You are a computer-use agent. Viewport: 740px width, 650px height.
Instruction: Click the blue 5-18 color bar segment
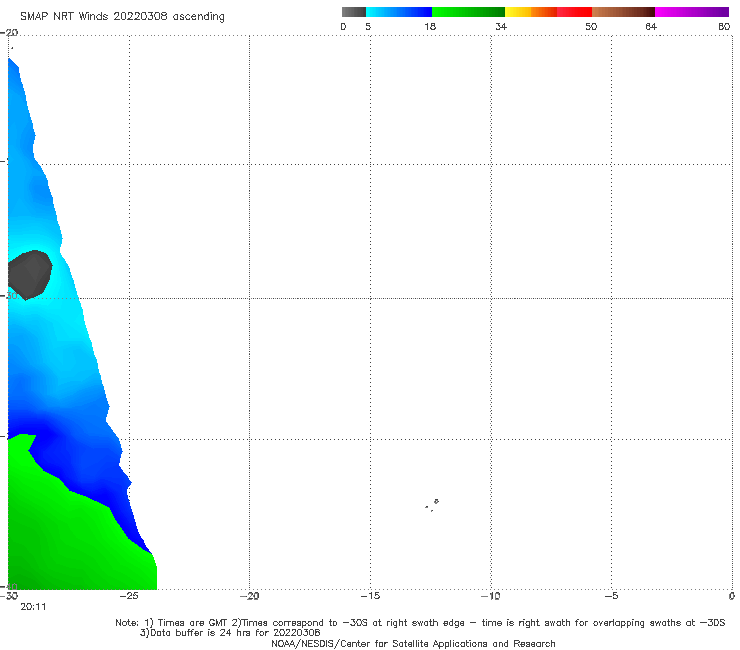click(x=399, y=12)
